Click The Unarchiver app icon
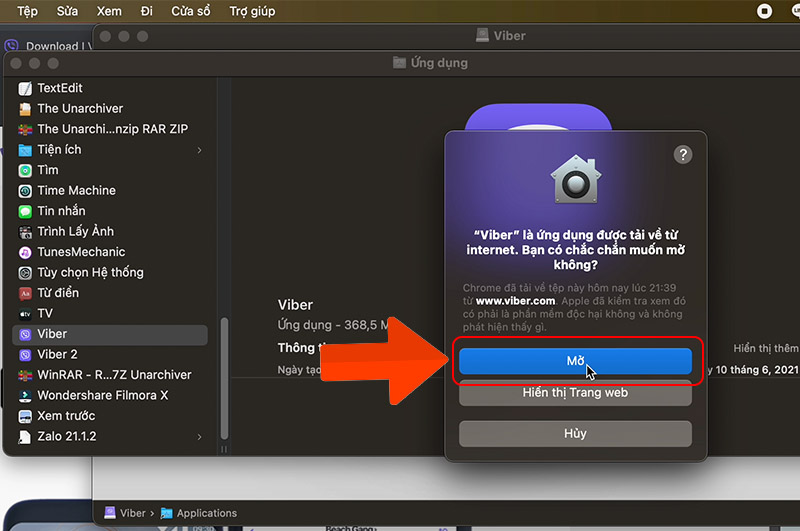The height and width of the screenshot is (531, 800). click(x=25, y=109)
